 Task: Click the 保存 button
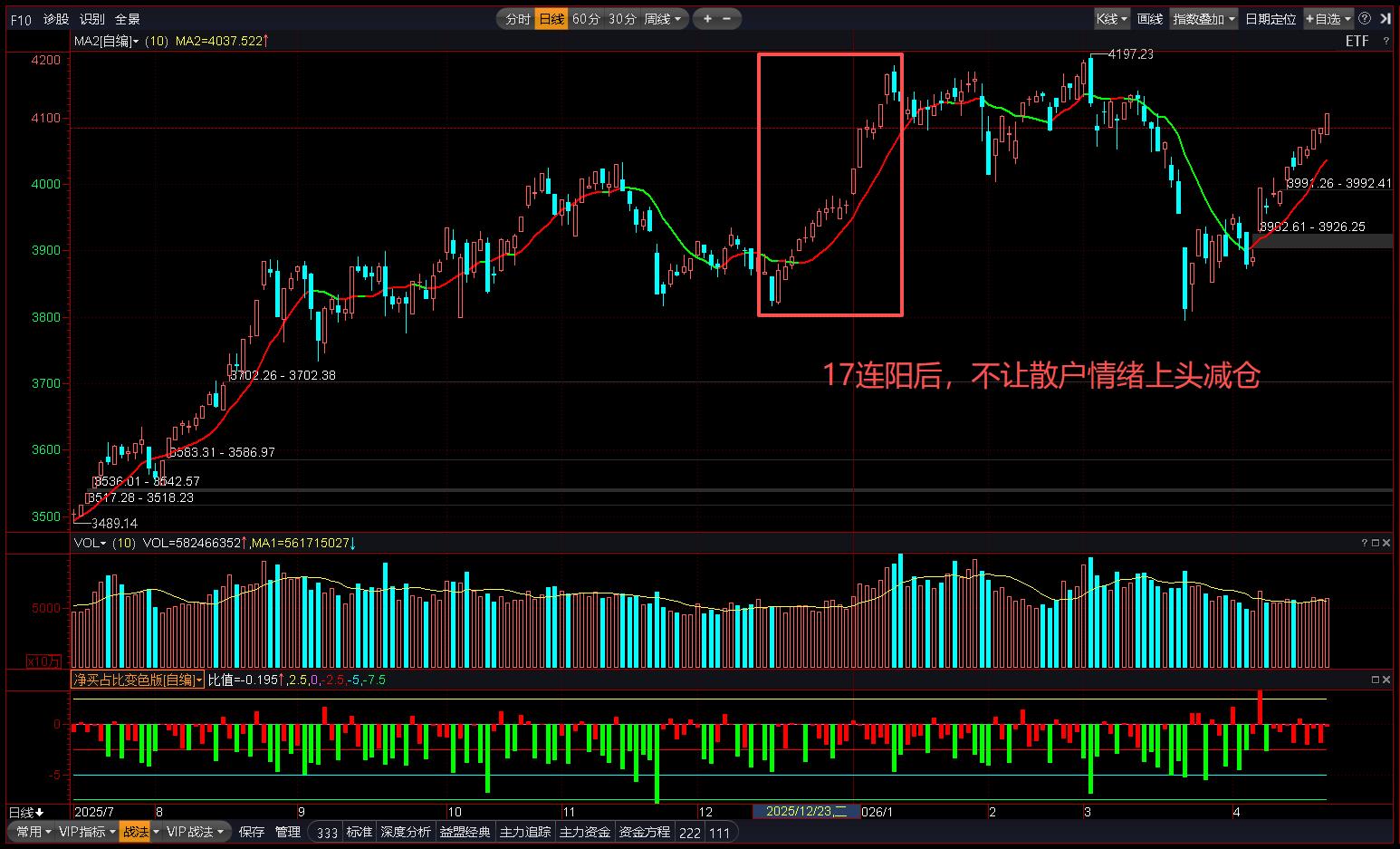point(252,832)
